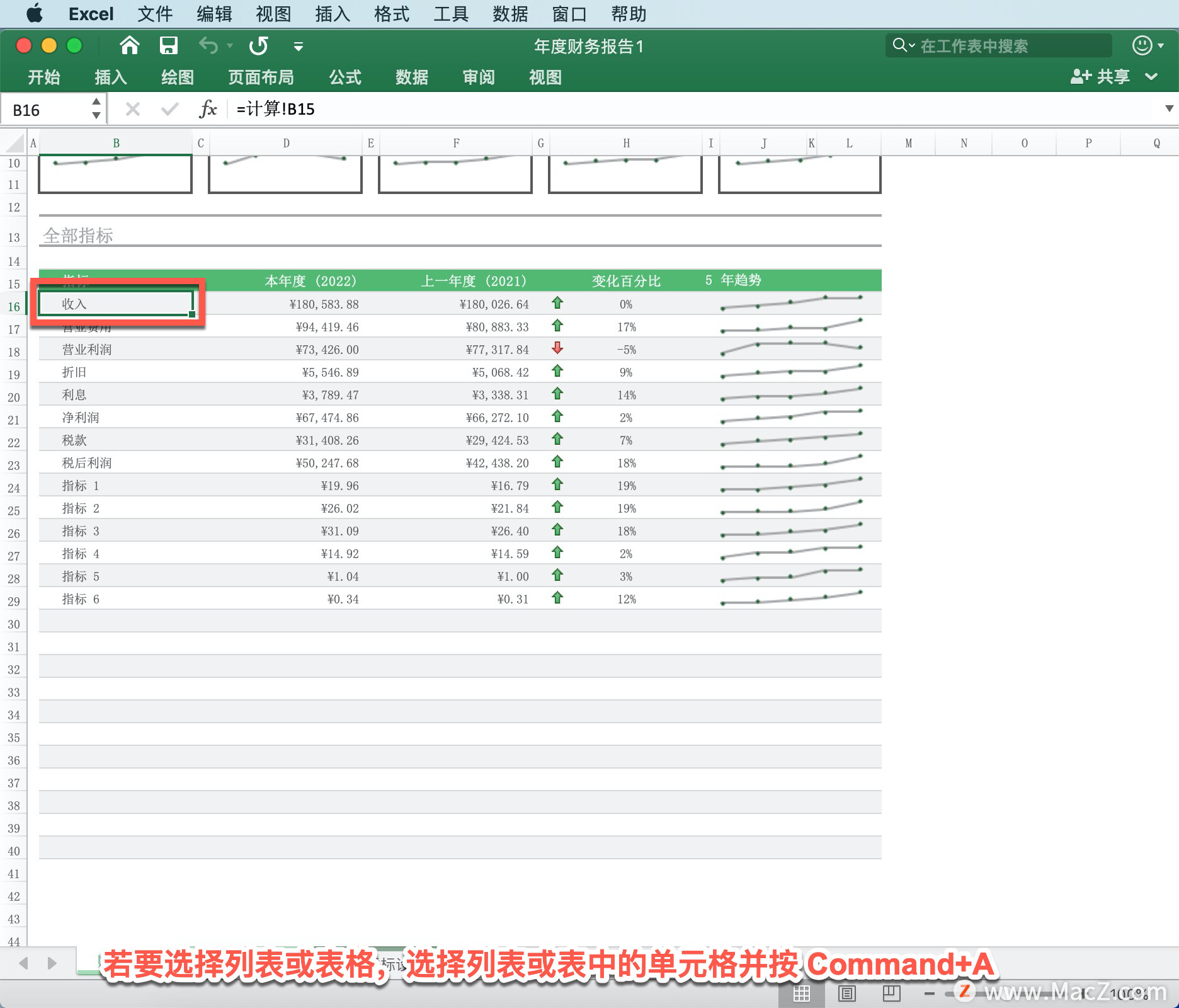
Task: Click the 税后利润 trend sparkline
Action: tap(792, 462)
